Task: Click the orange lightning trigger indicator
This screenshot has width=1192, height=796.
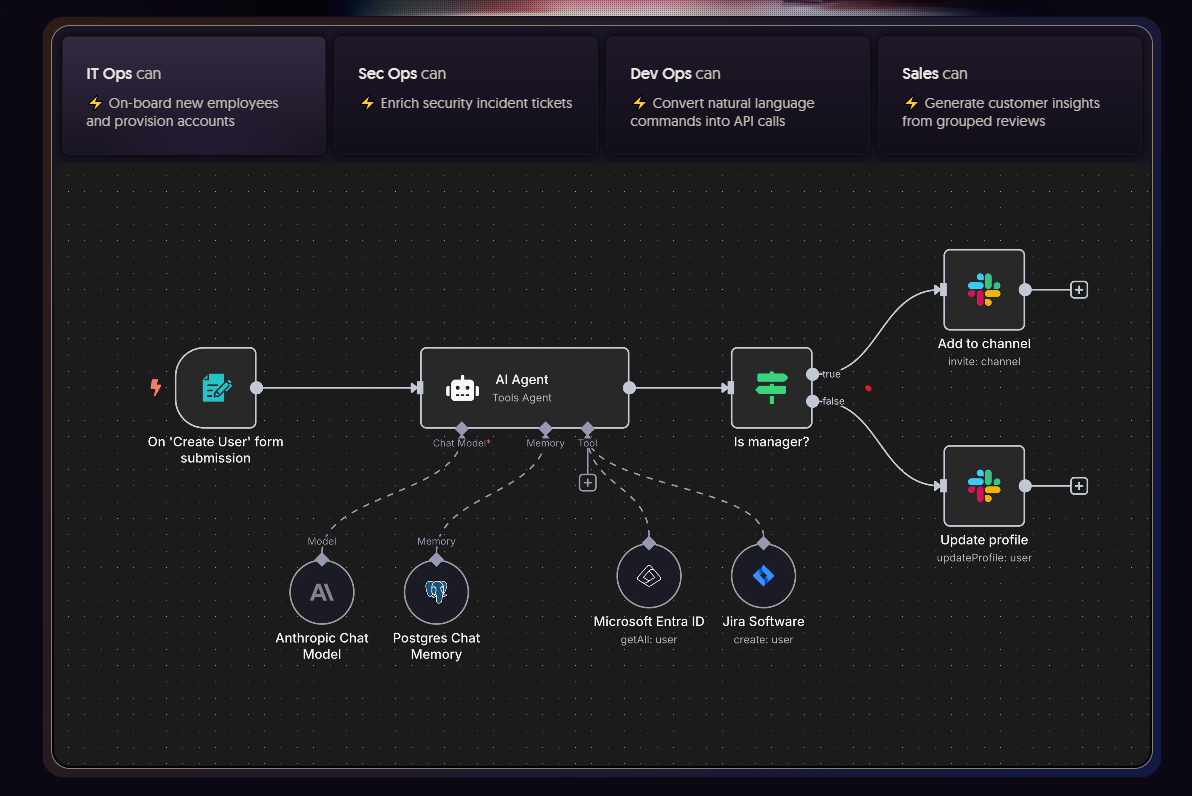Action: (156, 388)
